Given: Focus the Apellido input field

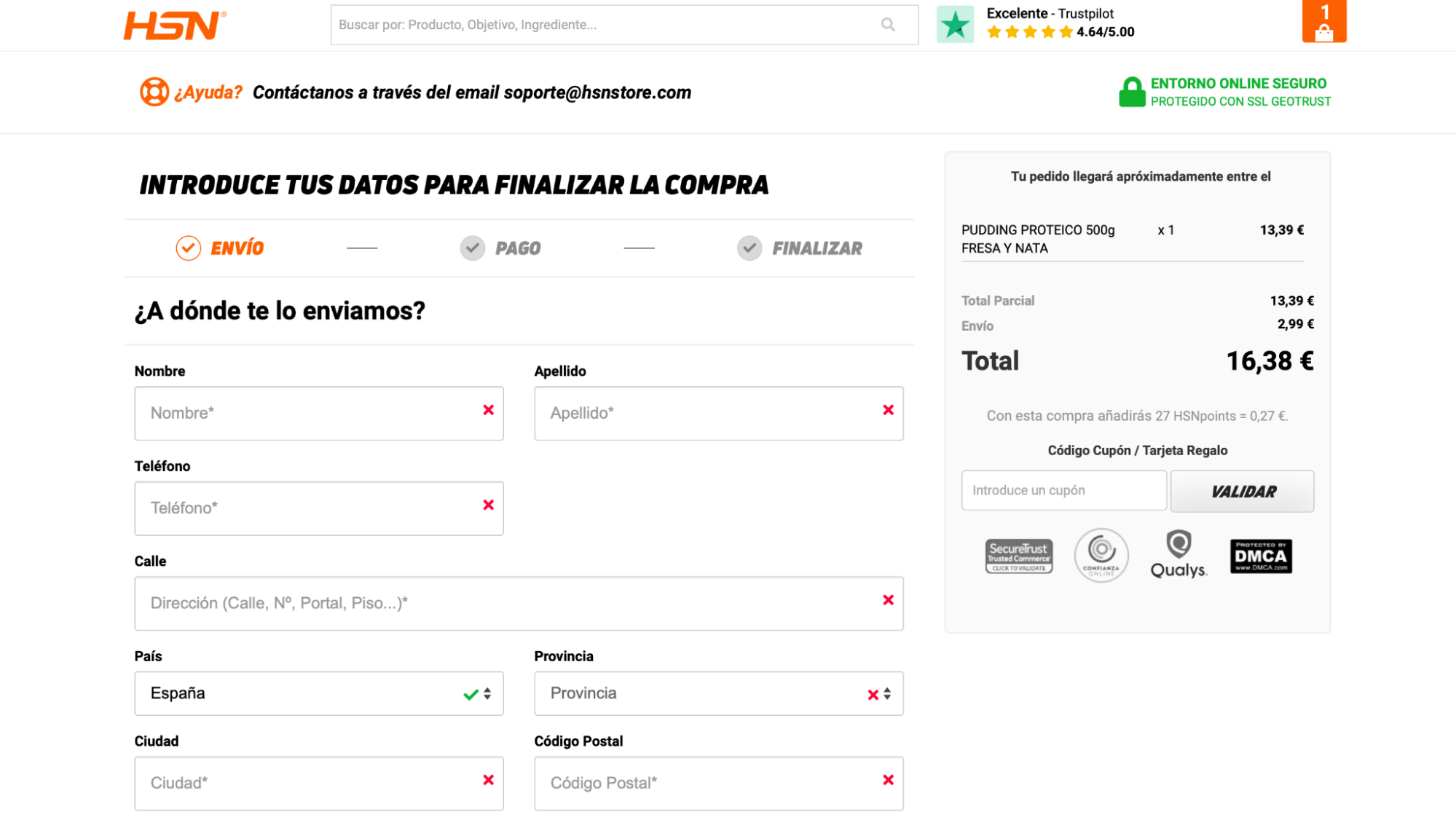Looking at the screenshot, I should pos(718,413).
